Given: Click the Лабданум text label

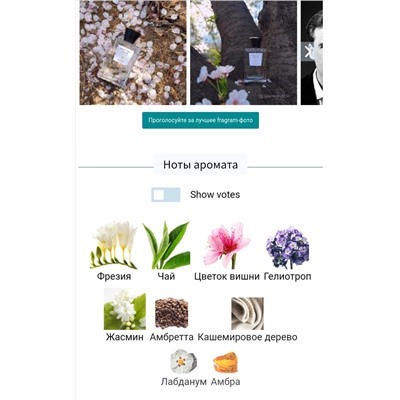Looking at the screenshot, I should [184, 382].
